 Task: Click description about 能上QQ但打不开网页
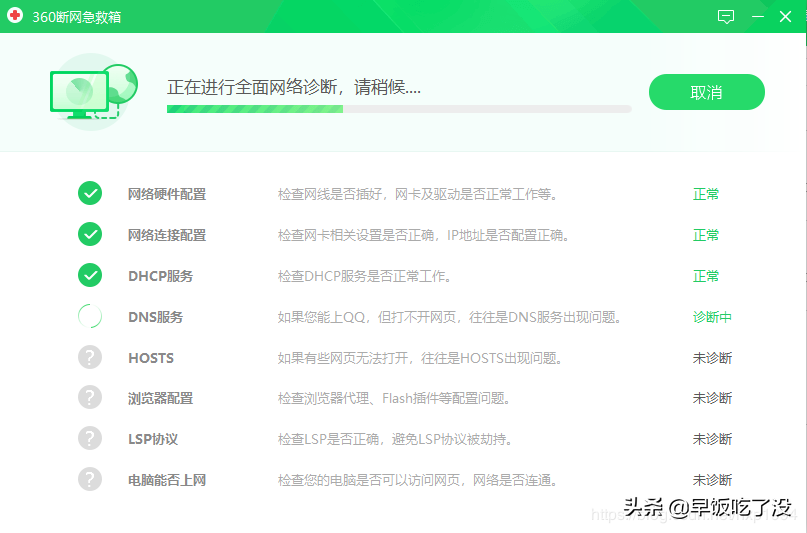[x=449, y=317]
